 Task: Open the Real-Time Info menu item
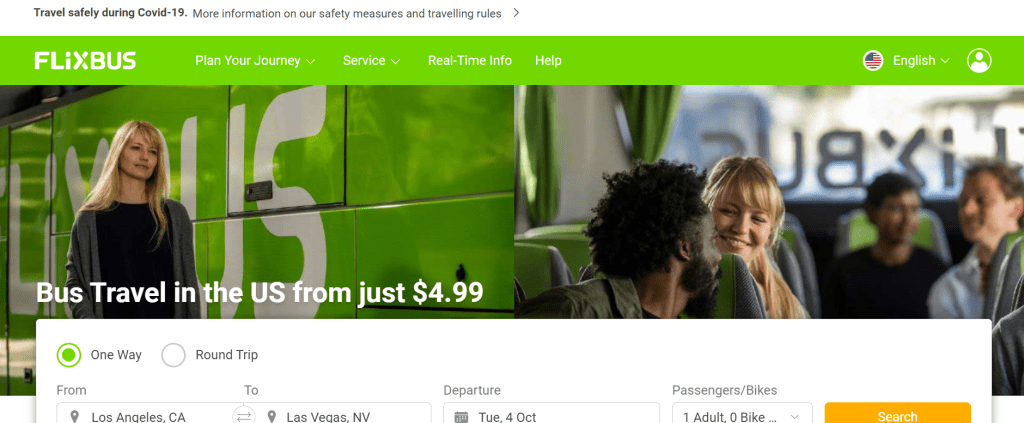coord(470,61)
